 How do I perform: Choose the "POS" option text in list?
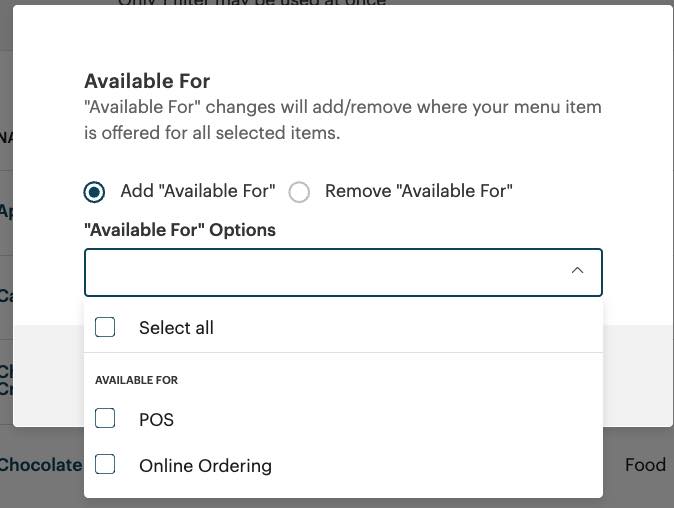[156, 420]
